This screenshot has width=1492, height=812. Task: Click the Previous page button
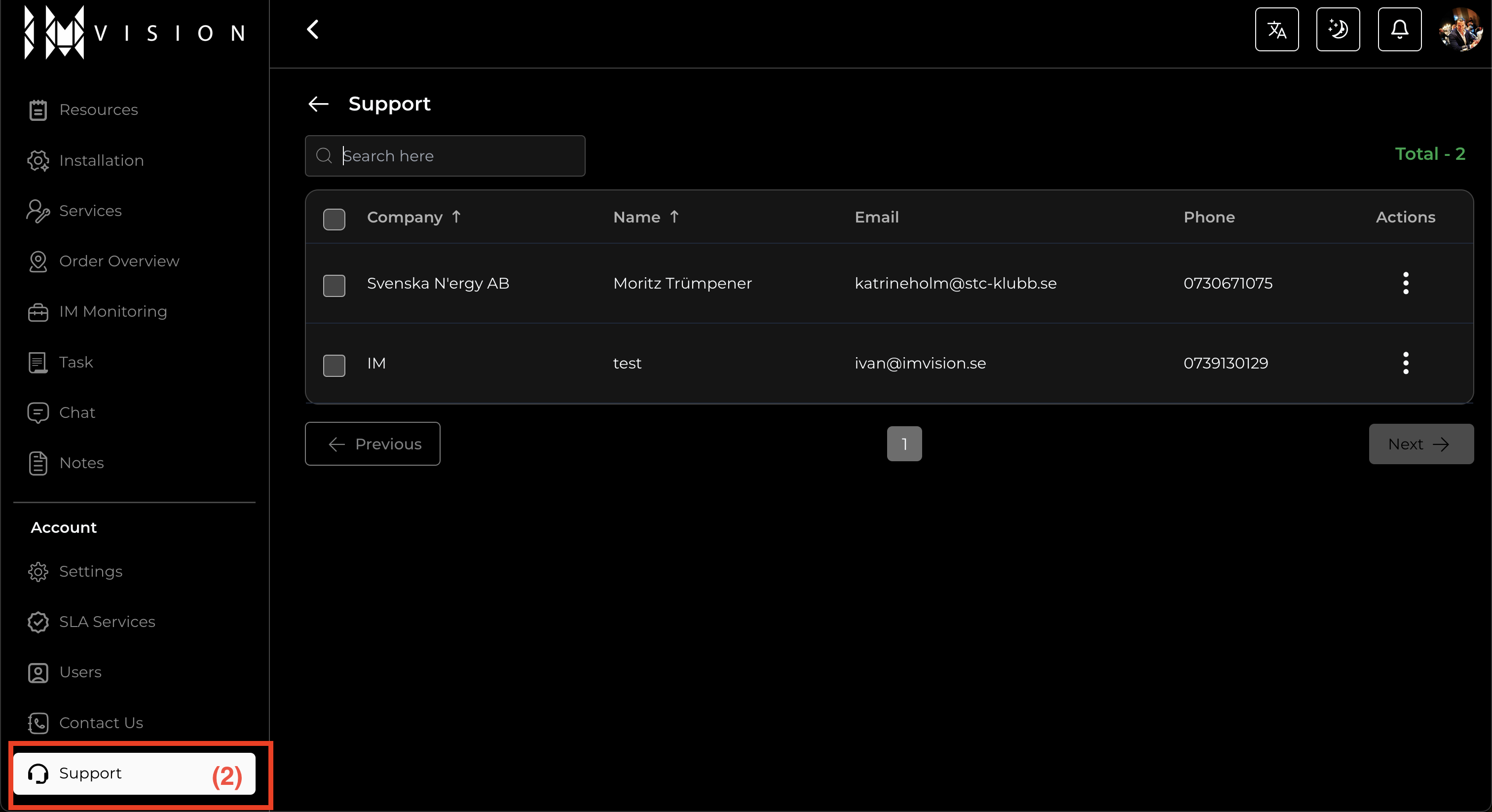tap(373, 443)
